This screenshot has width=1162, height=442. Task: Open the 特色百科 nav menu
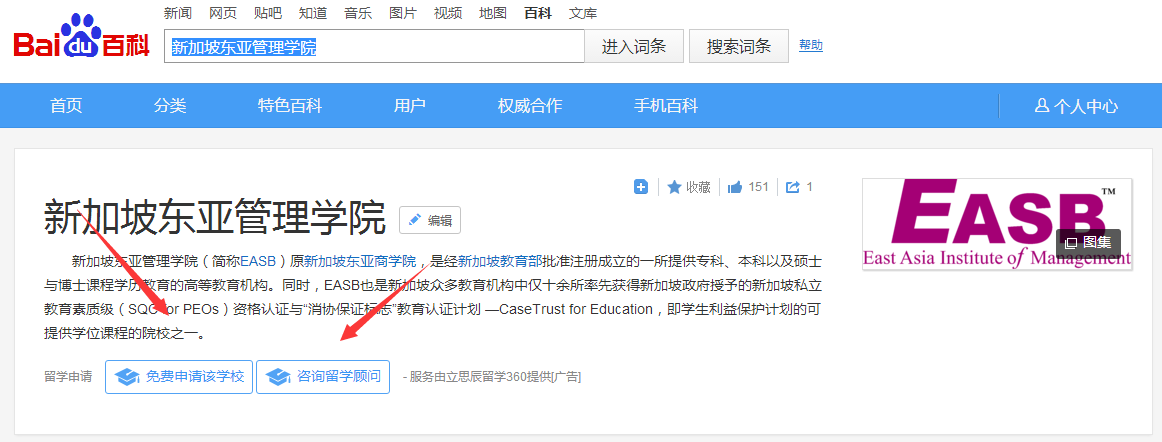(290, 105)
